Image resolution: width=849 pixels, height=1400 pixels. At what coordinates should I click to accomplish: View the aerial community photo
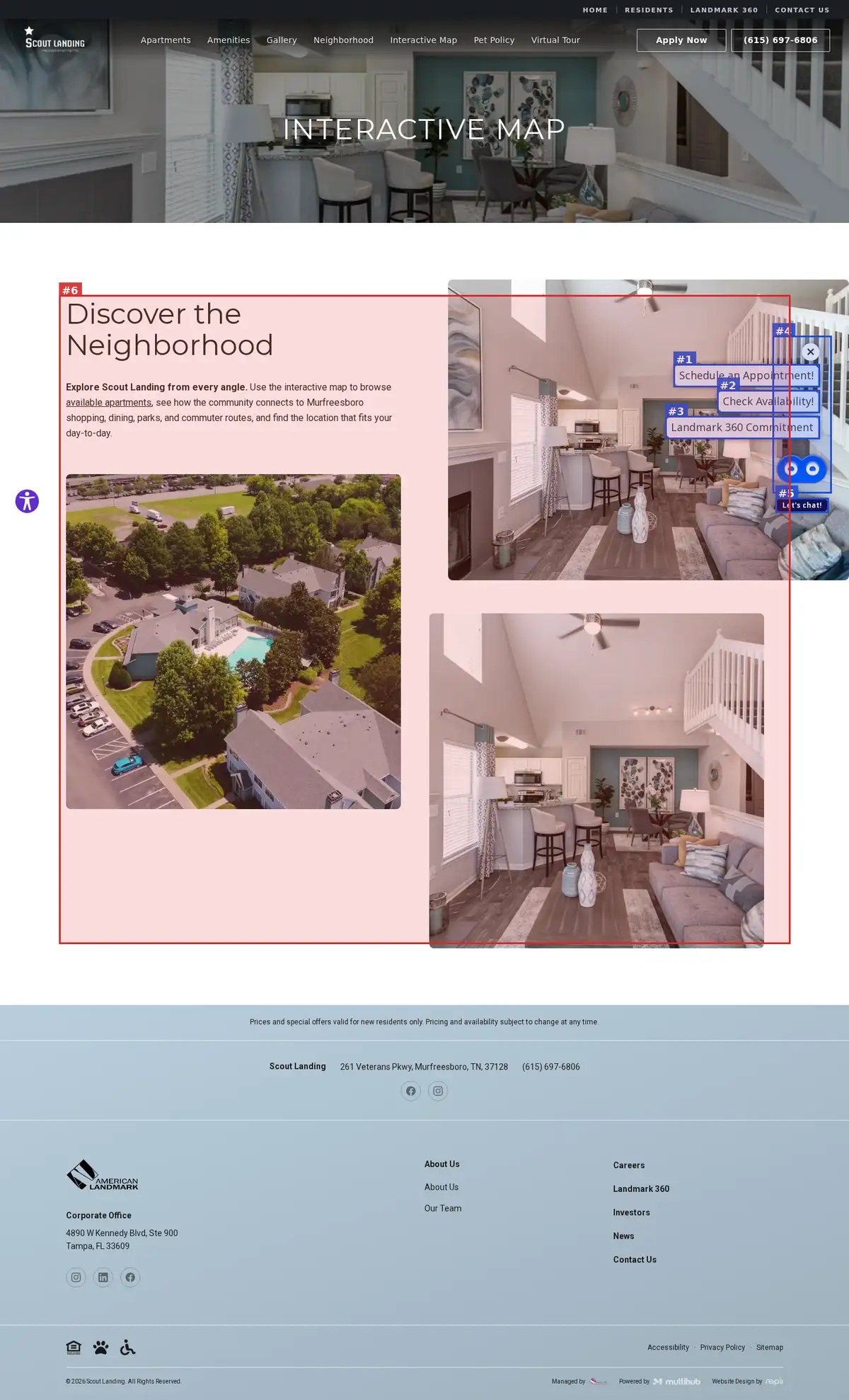click(x=233, y=641)
